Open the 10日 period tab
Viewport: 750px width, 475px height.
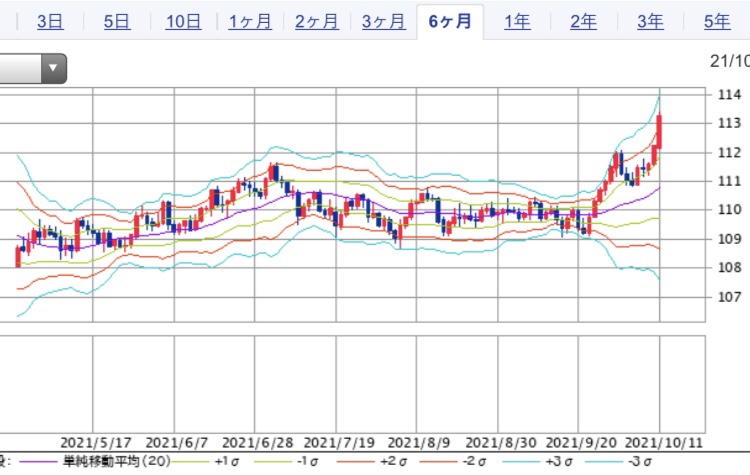[x=183, y=22]
